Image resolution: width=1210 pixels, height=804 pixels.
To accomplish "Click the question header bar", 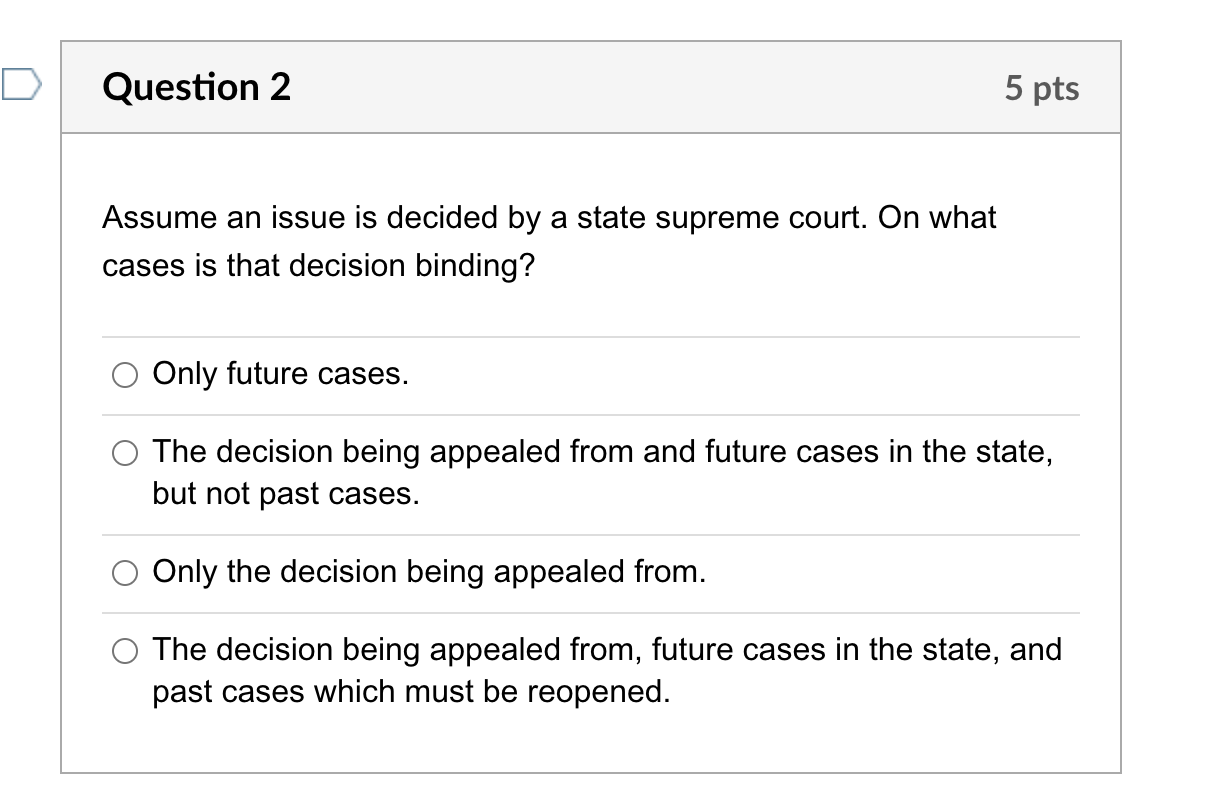I will (x=600, y=87).
